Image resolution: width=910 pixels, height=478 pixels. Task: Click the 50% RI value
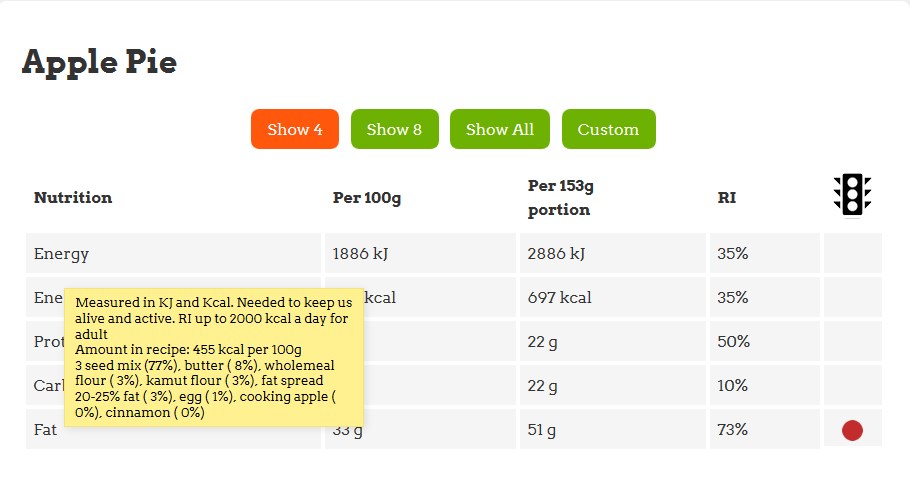coord(733,342)
